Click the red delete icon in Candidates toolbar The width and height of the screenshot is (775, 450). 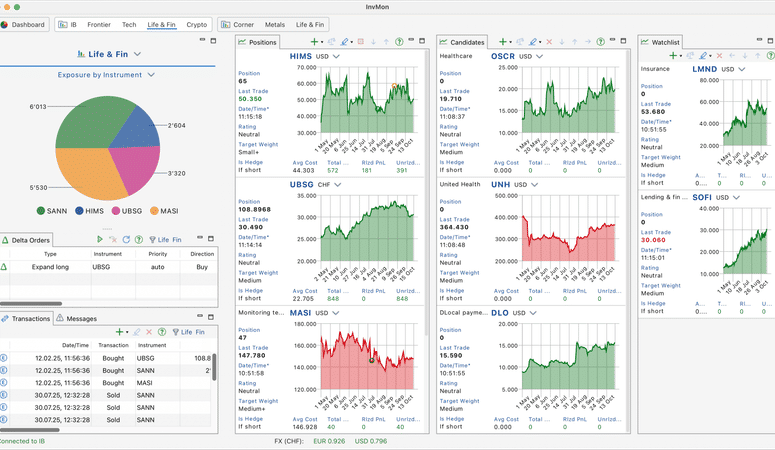(548, 42)
